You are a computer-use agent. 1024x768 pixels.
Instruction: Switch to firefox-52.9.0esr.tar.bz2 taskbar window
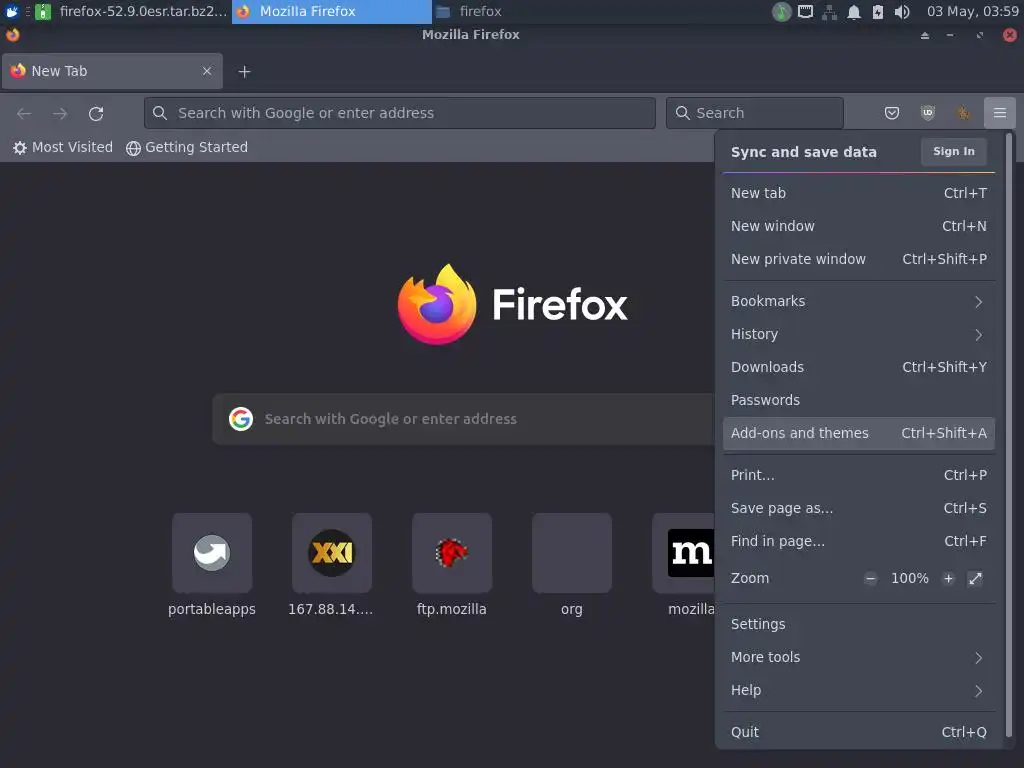click(131, 12)
